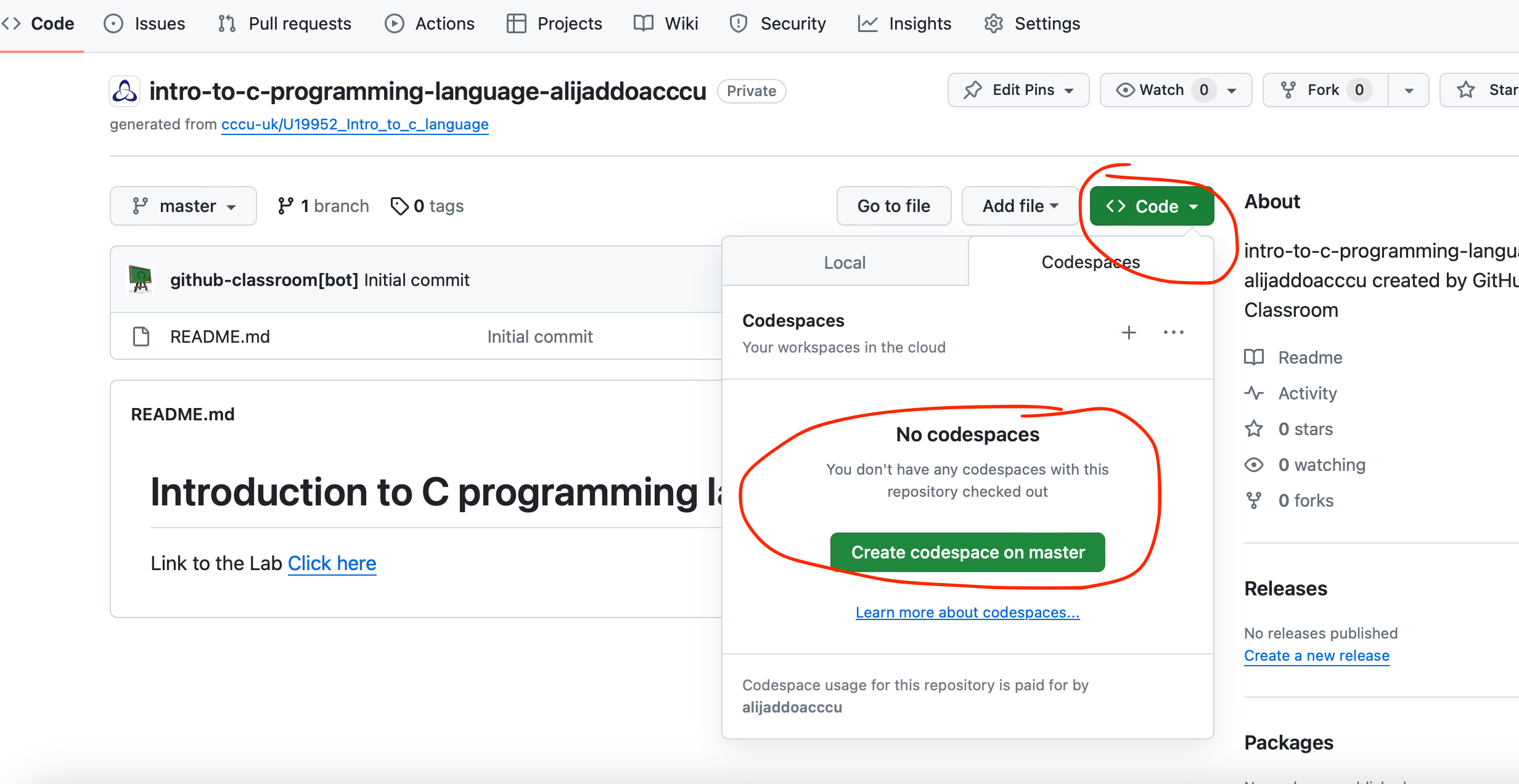This screenshot has width=1519, height=784.
Task: Open the Wiki tab
Action: pos(666,23)
